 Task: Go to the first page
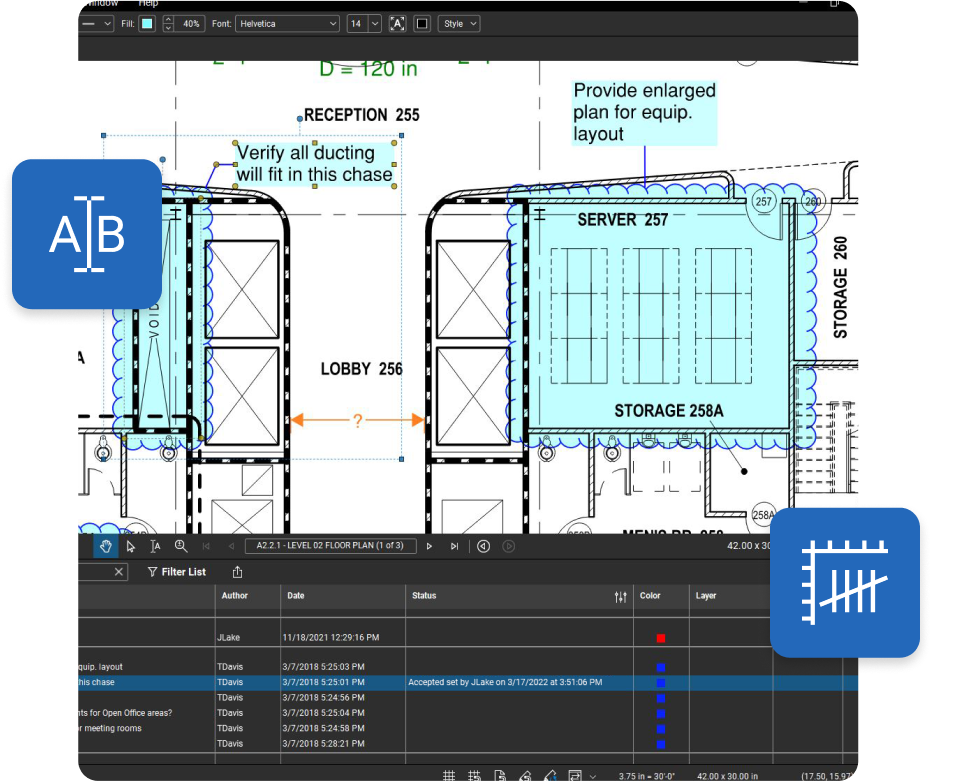pyautogui.click(x=206, y=546)
